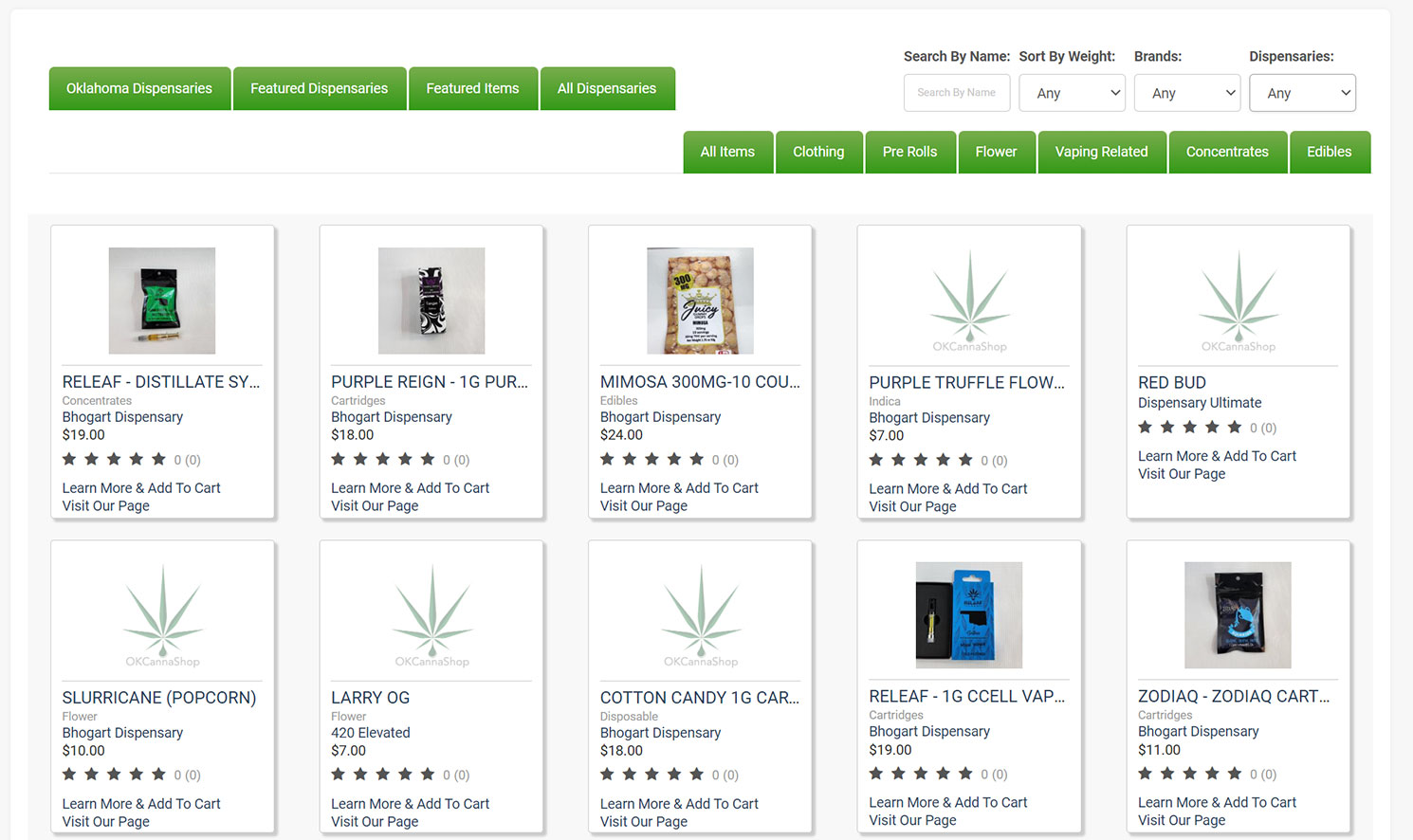Viewport: 1413px width, 840px height.
Task: Click the Search By Name input field
Action: (x=957, y=93)
